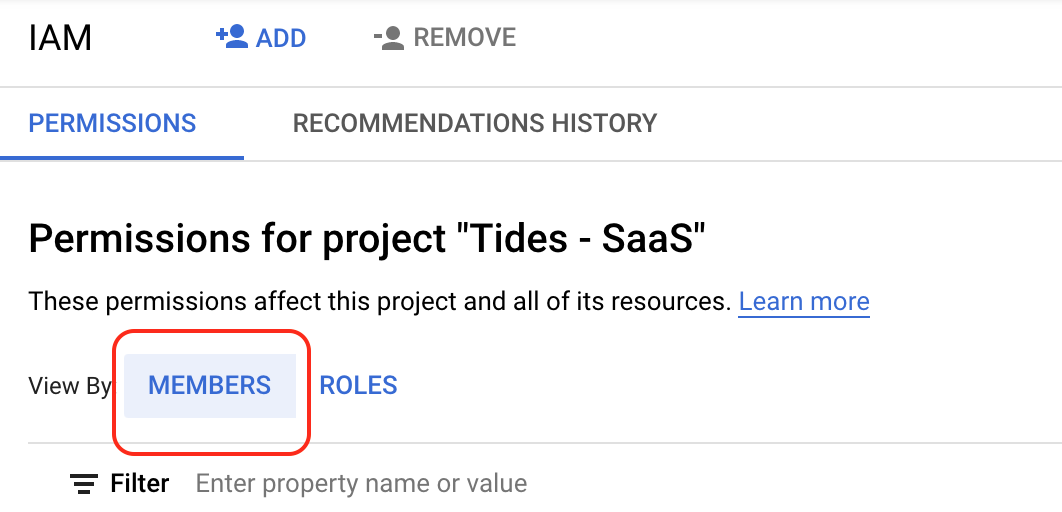Screen dimensions: 1062x512
Task: Open the RECOMMENDATIONS HISTORY tab
Action: point(475,123)
